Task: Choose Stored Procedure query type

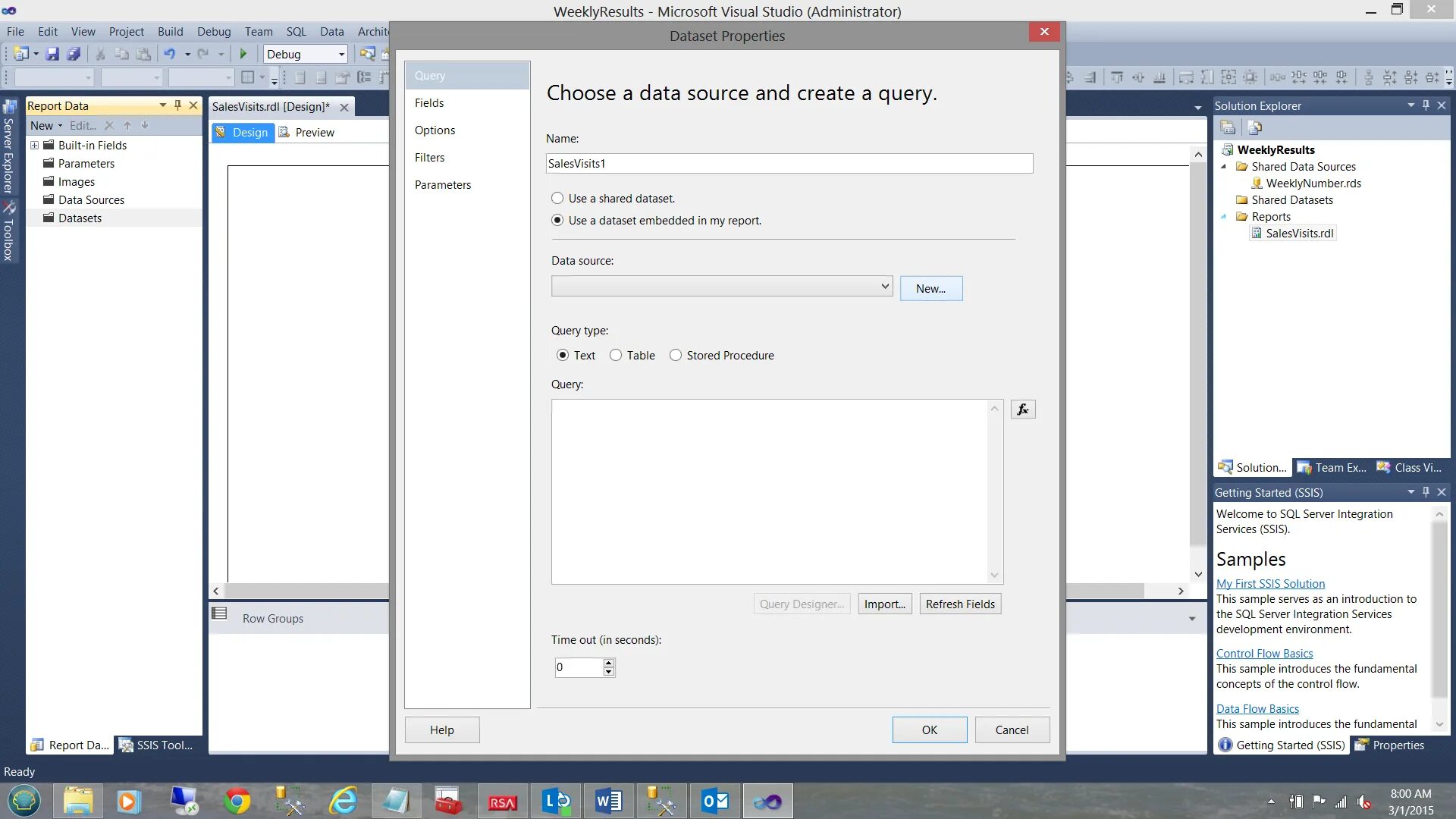Action: point(676,356)
